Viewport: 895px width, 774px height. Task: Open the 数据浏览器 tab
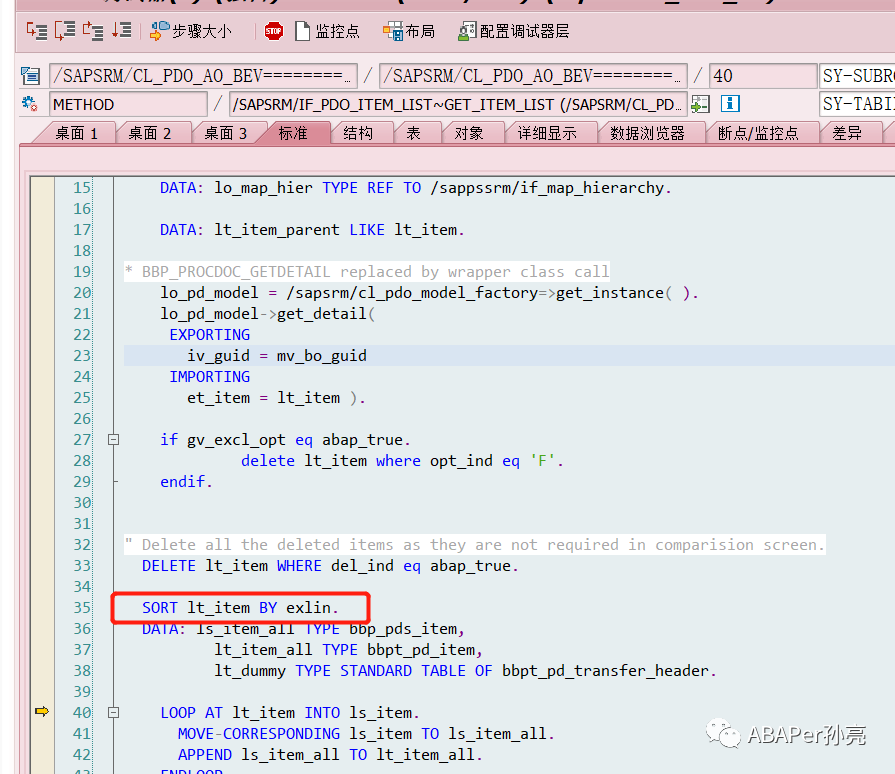coord(647,134)
